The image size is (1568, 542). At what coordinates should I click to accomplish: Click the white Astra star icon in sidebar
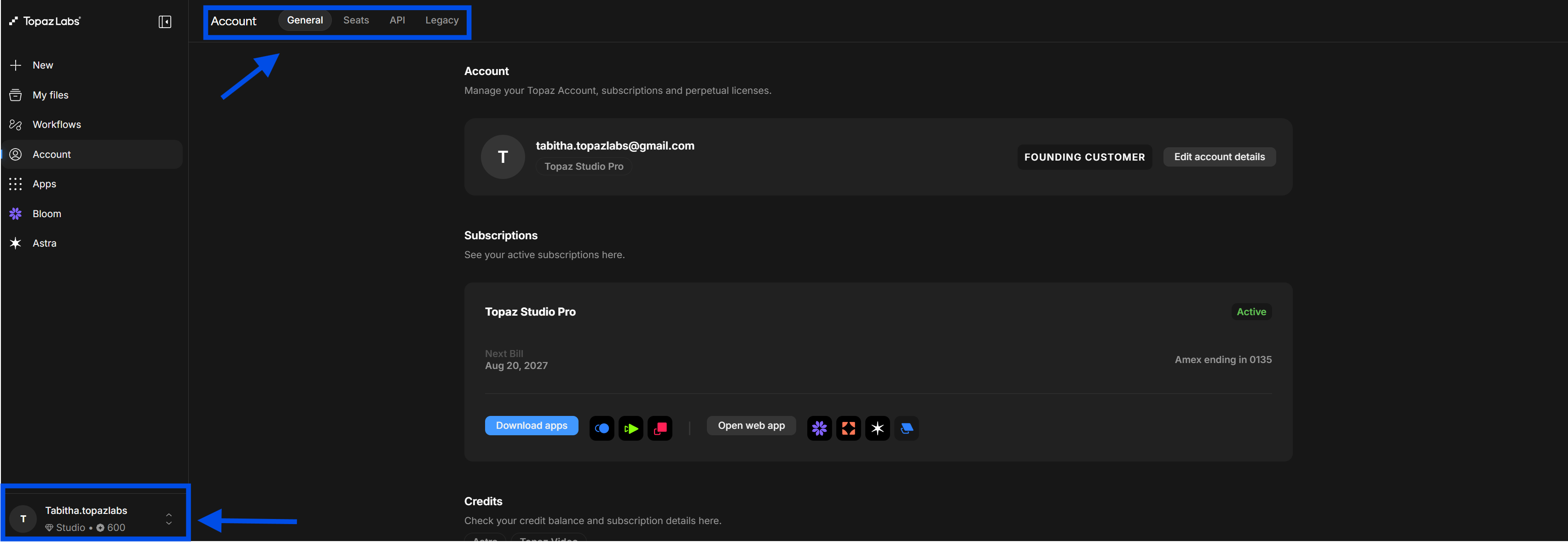click(x=16, y=243)
